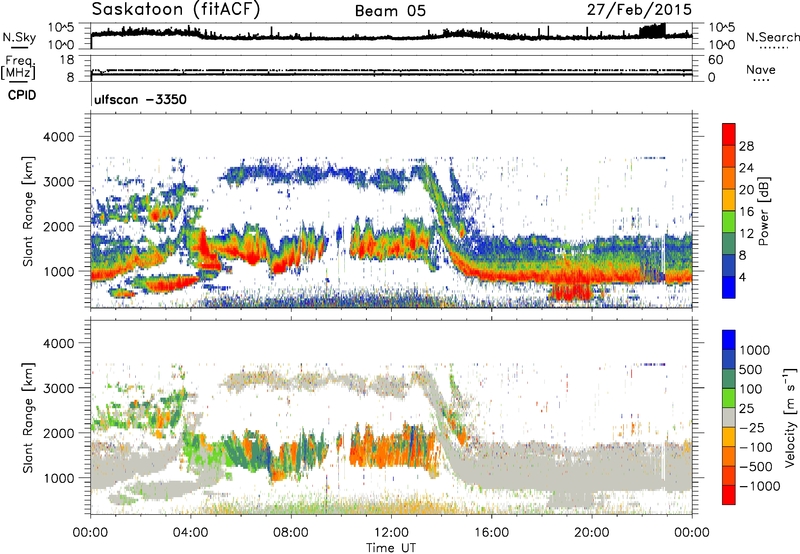The width and height of the screenshot is (800, 554).
Task: Click the '4' label on the Power scale
Action: pyautogui.click(x=743, y=278)
